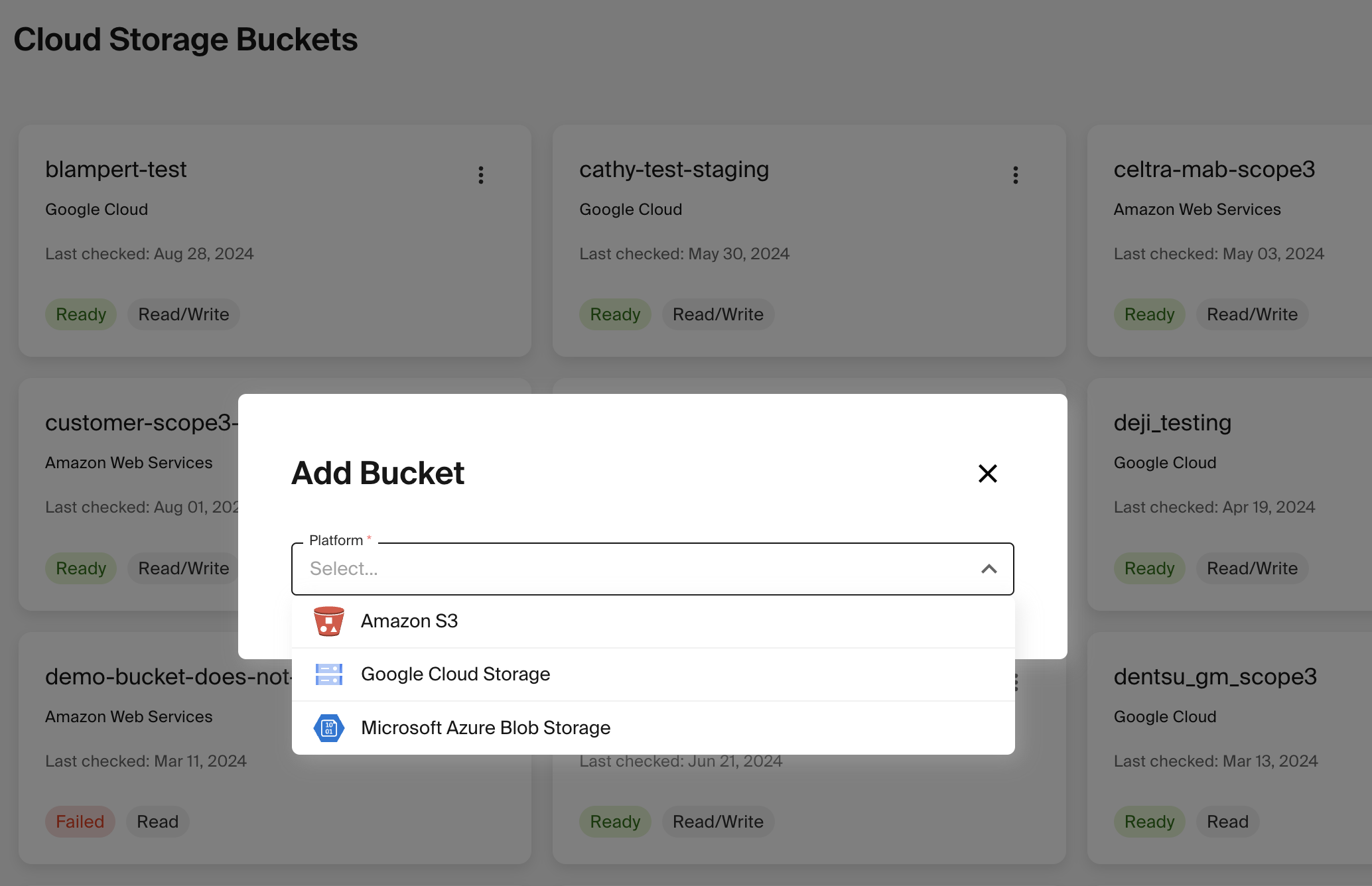Click the Azure Blob Storage hexagon icon

(x=328, y=728)
